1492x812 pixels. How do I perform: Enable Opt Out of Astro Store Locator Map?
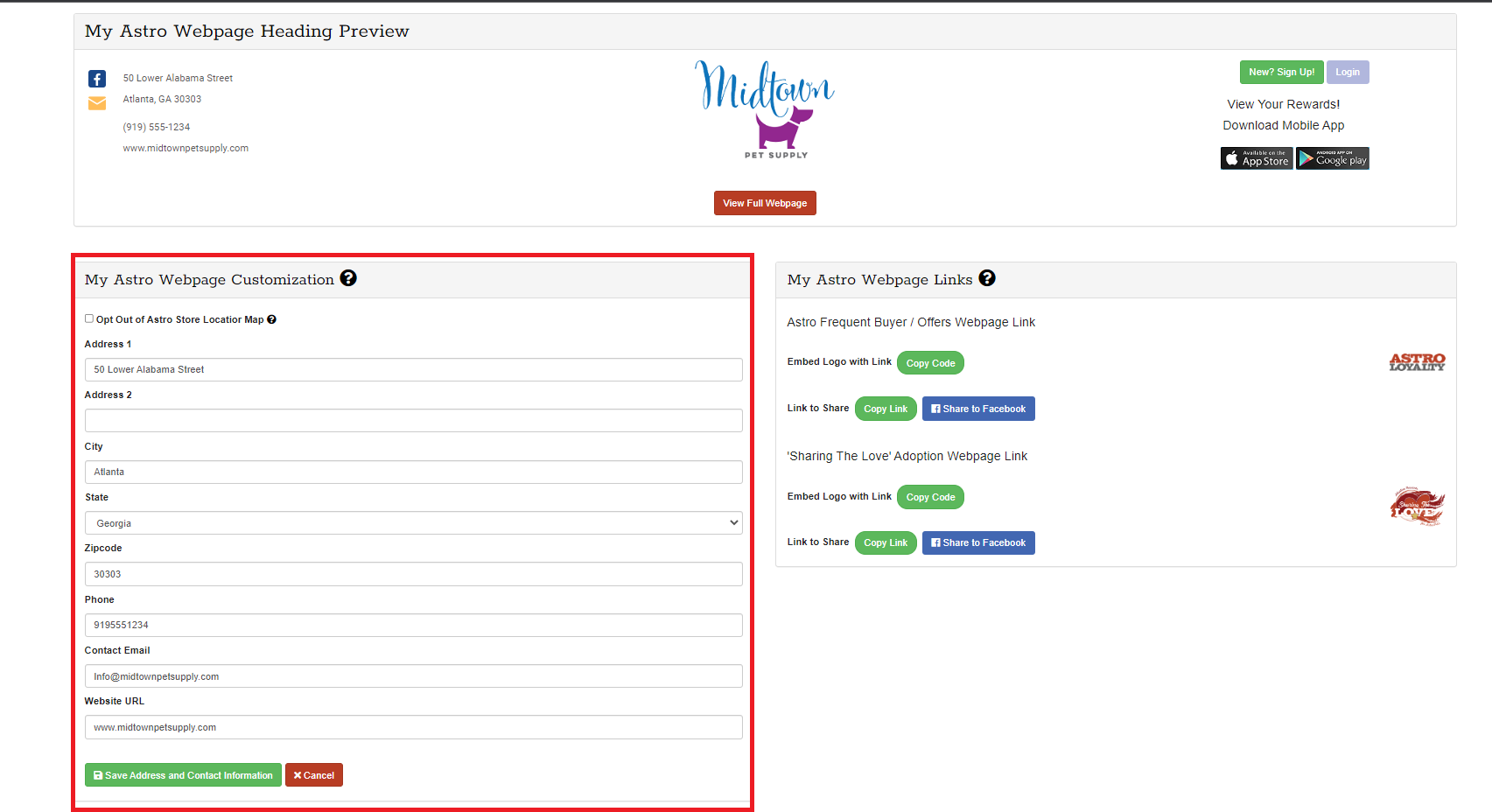[89, 318]
